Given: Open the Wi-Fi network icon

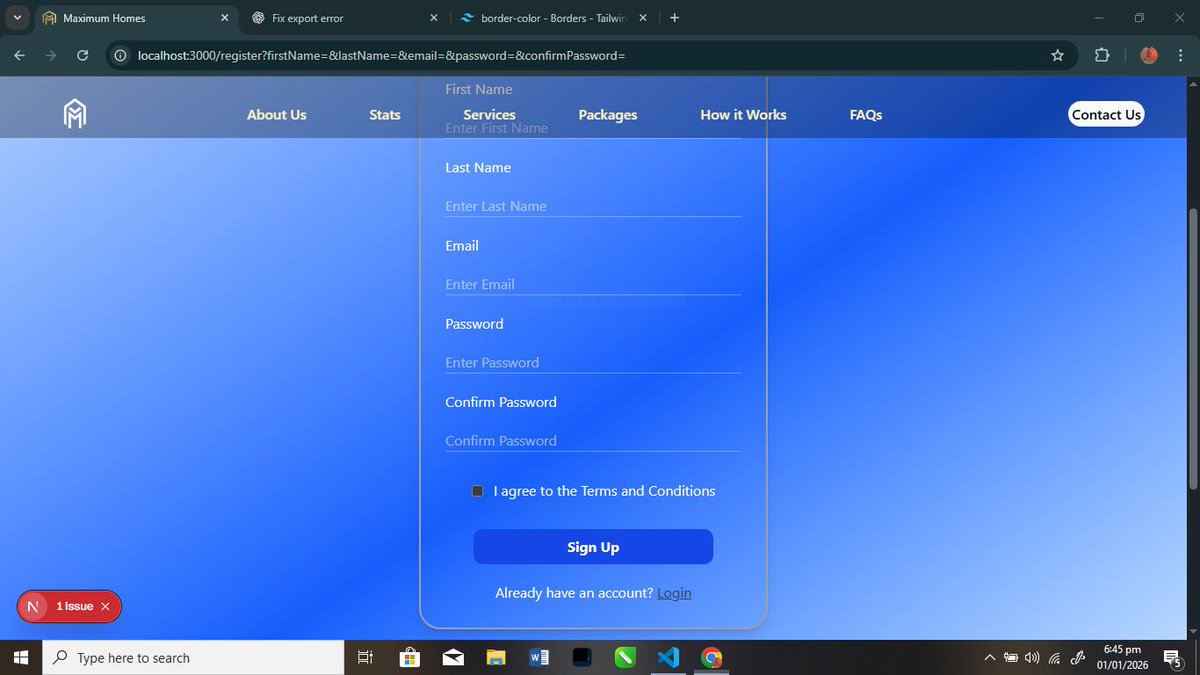Looking at the screenshot, I should point(1055,658).
